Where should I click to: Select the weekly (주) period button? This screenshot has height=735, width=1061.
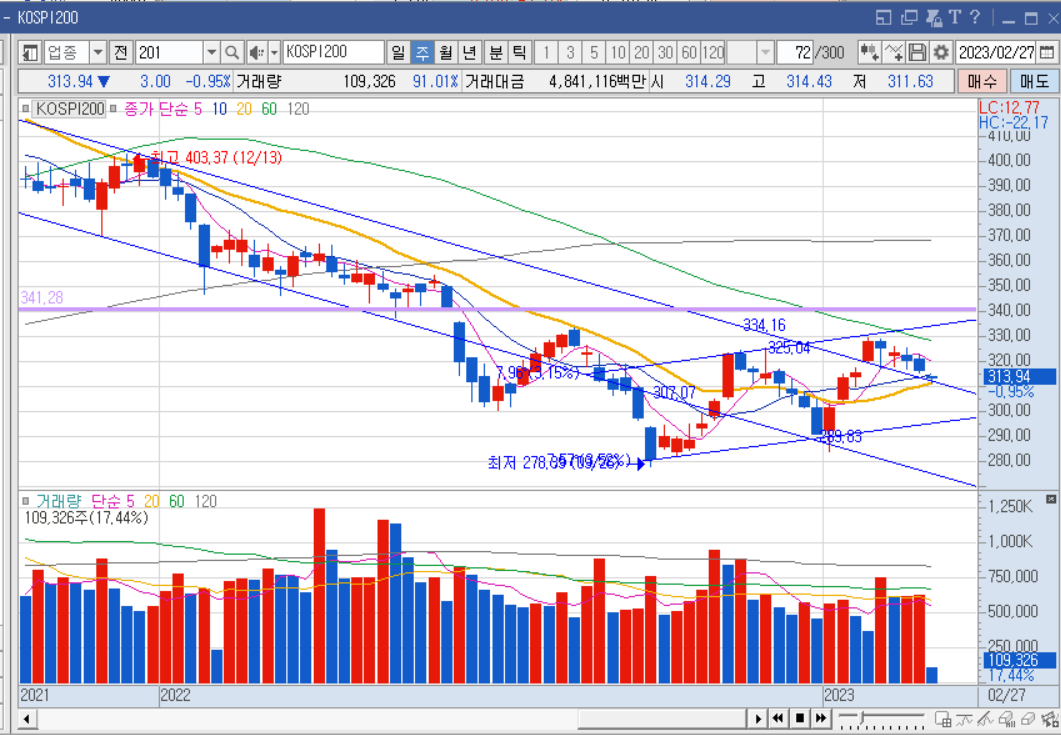coord(422,52)
